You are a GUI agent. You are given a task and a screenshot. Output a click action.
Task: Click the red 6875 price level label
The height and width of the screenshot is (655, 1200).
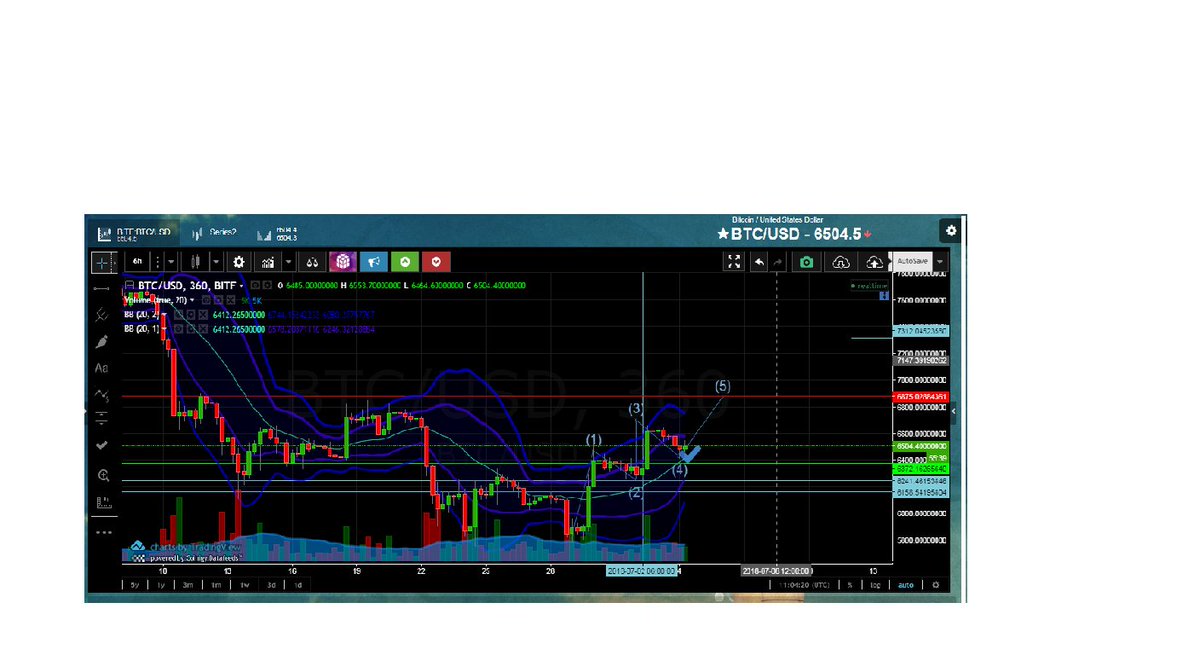tap(921, 397)
